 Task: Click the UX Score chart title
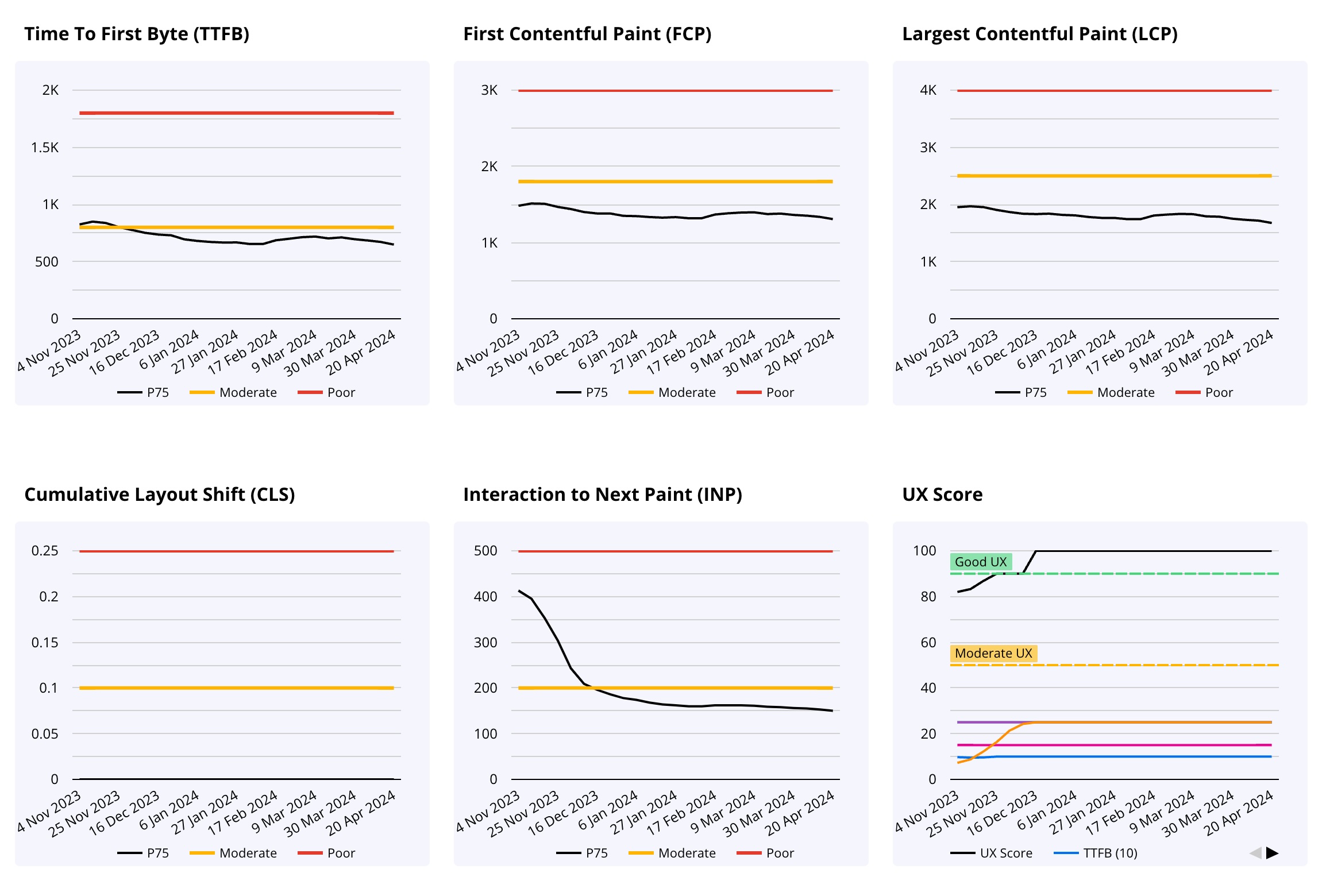click(x=942, y=495)
